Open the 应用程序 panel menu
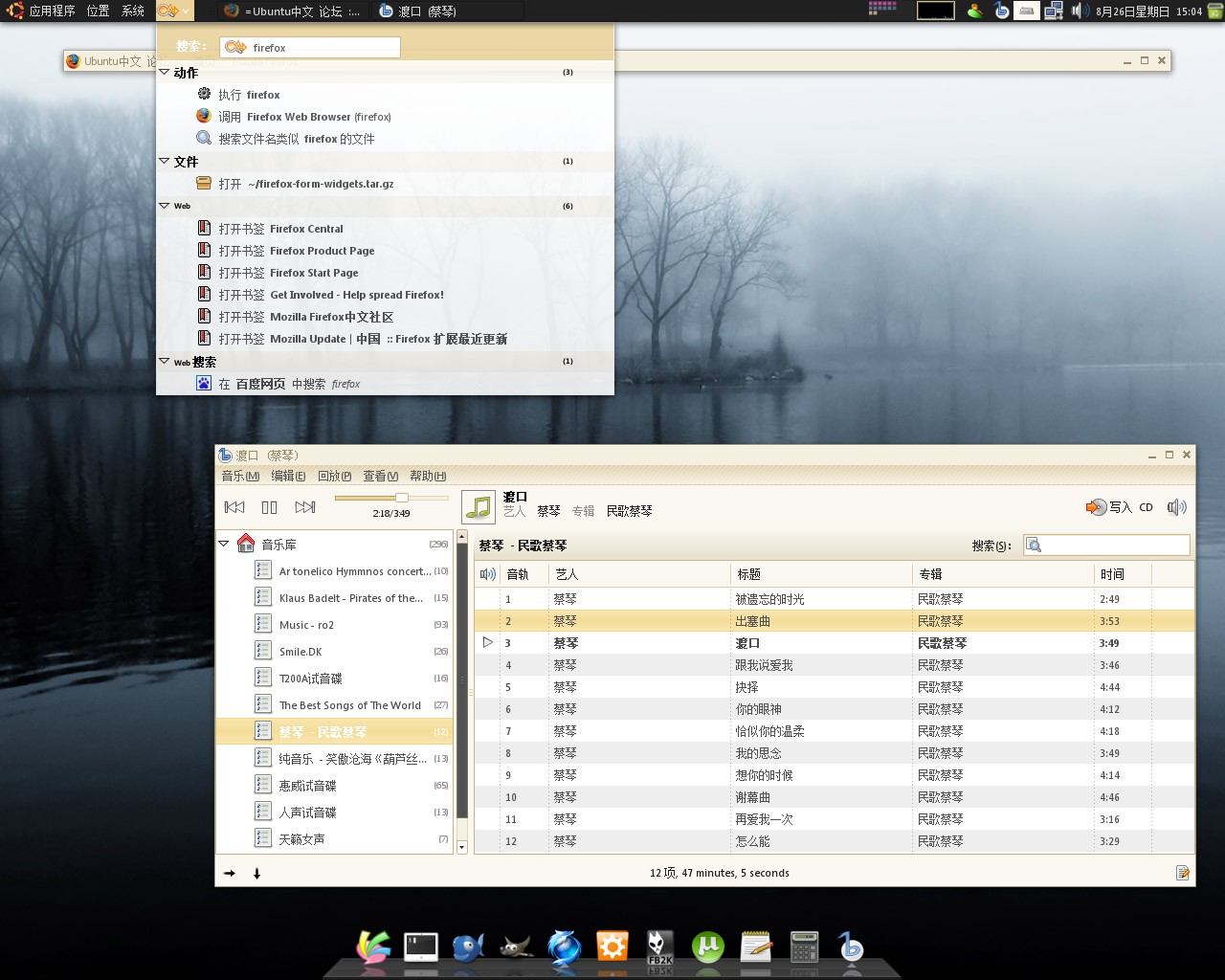 pos(52,11)
